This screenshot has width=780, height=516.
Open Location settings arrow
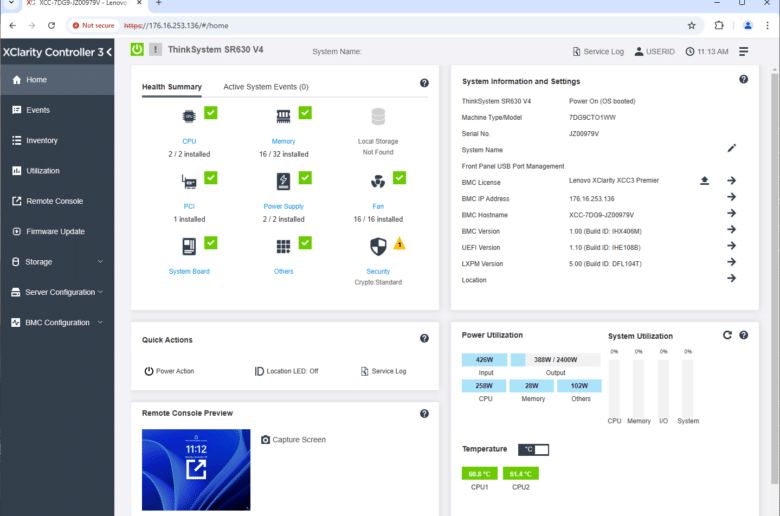coord(731,278)
